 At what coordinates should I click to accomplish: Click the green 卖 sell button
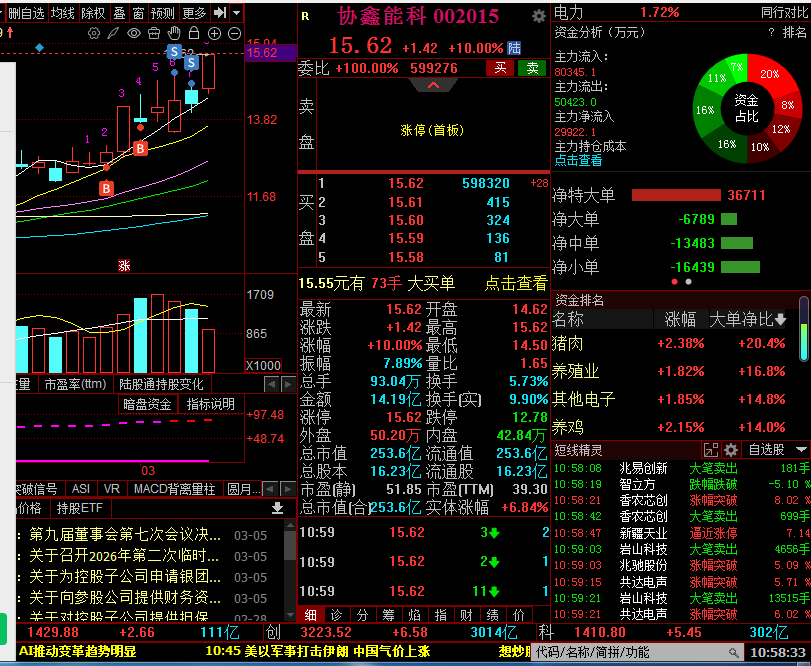(532, 68)
